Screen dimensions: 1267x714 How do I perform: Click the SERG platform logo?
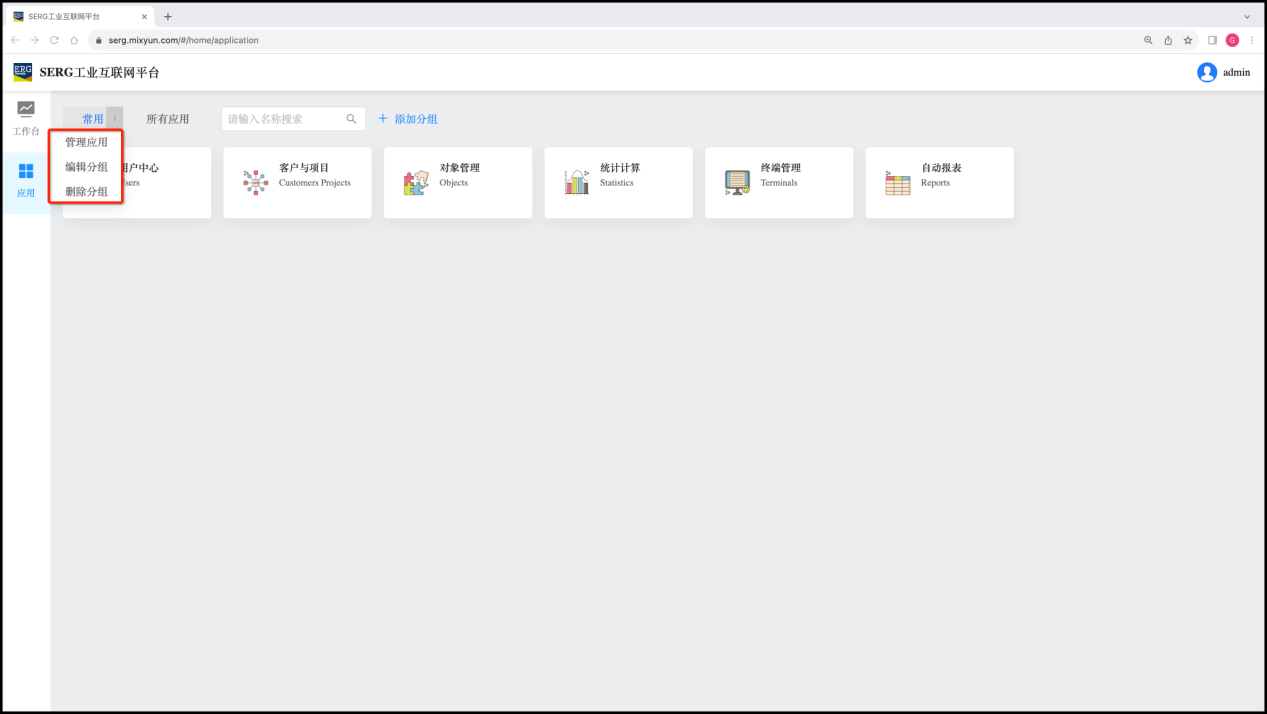coord(23,72)
